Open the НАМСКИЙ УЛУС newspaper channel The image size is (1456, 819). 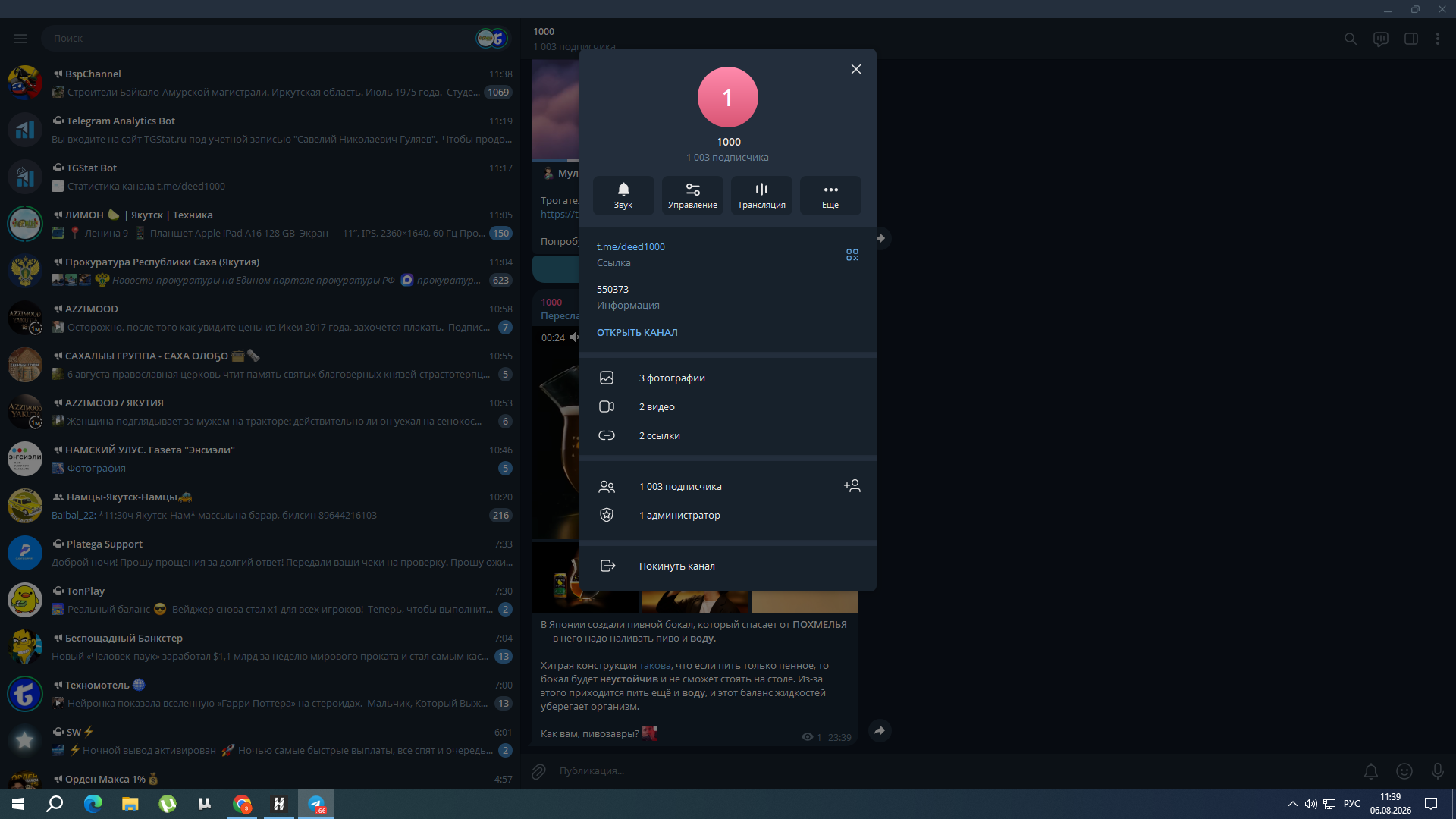(x=259, y=459)
